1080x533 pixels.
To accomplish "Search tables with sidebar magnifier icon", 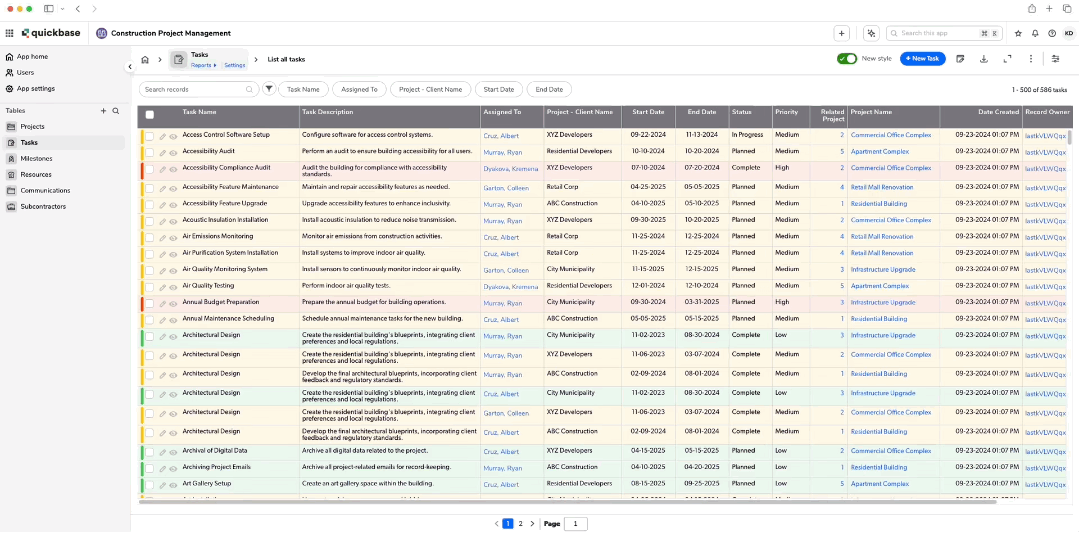I will [116, 110].
